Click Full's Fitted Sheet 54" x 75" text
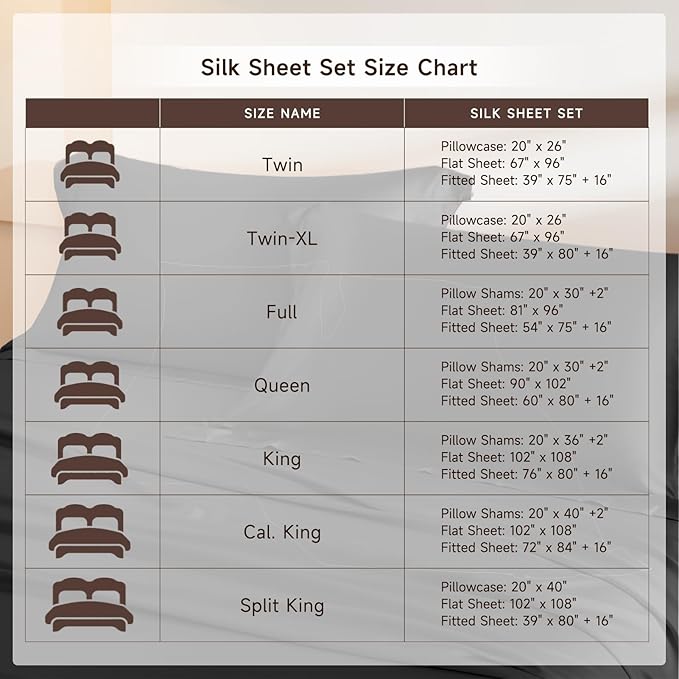Image resolution: width=679 pixels, height=679 pixels. [x=526, y=328]
